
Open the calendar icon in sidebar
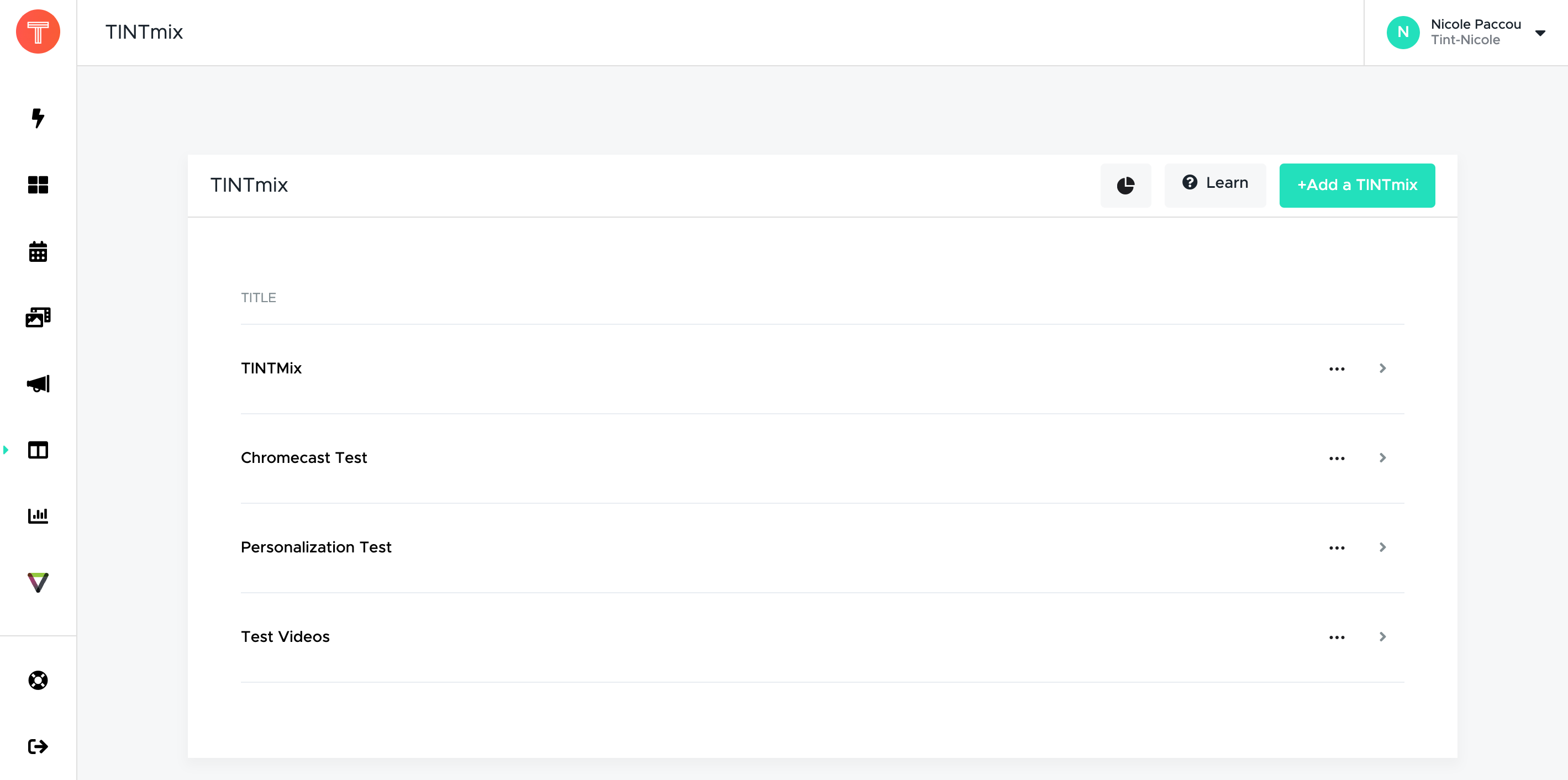tap(38, 251)
